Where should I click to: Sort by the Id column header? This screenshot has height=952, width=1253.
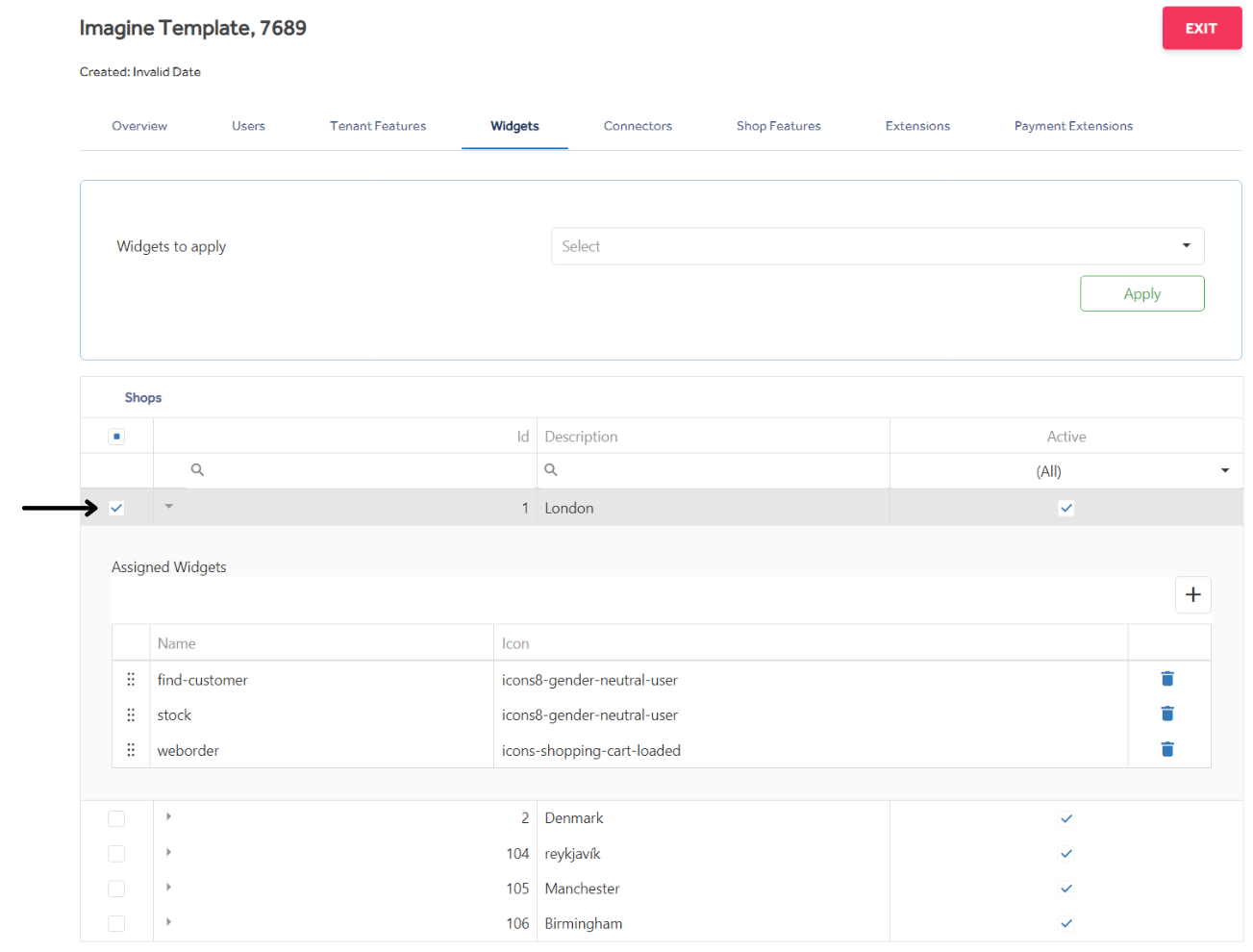tap(345, 437)
